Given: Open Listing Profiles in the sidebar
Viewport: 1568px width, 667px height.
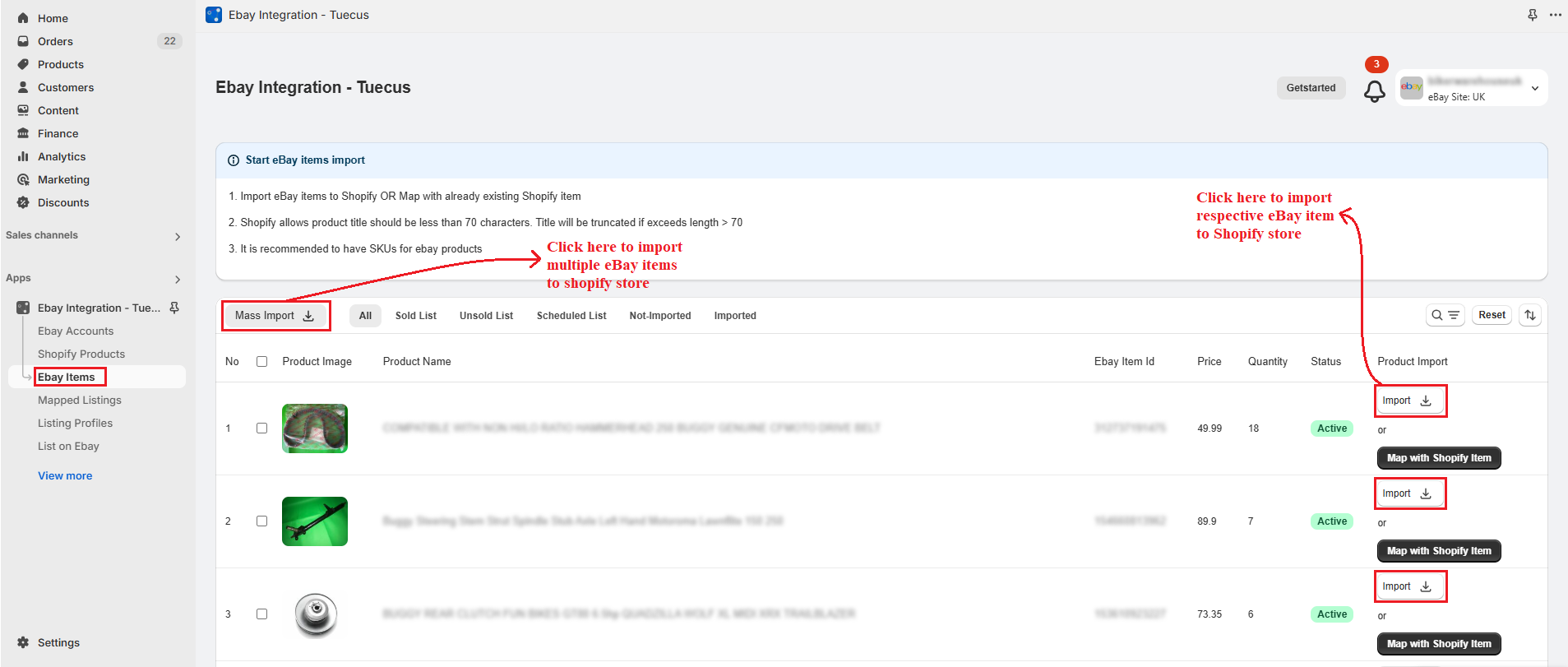Looking at the screenshot, I should (x=76, y=423).
